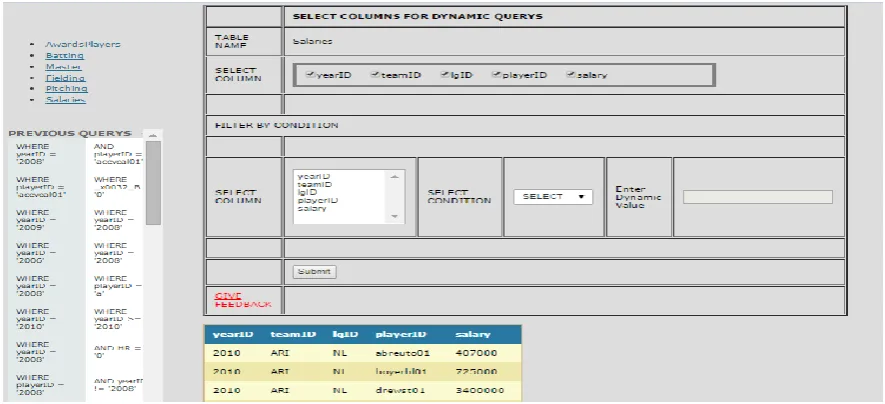The width and height of the screenshot is (885, 404).
Task: Click the Submit button
Action: 315,271
